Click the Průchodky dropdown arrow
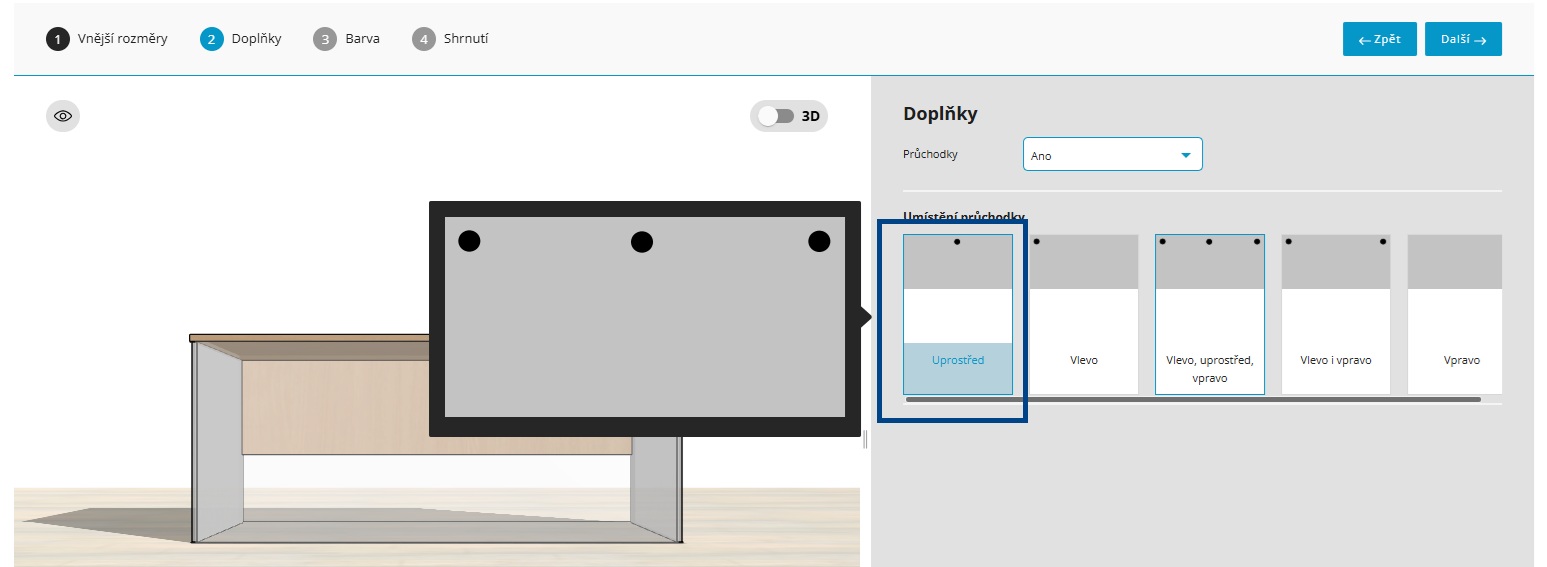The width and height of the screenshot is (1547, 567). pyautogui.click(x=1186, y=155)
